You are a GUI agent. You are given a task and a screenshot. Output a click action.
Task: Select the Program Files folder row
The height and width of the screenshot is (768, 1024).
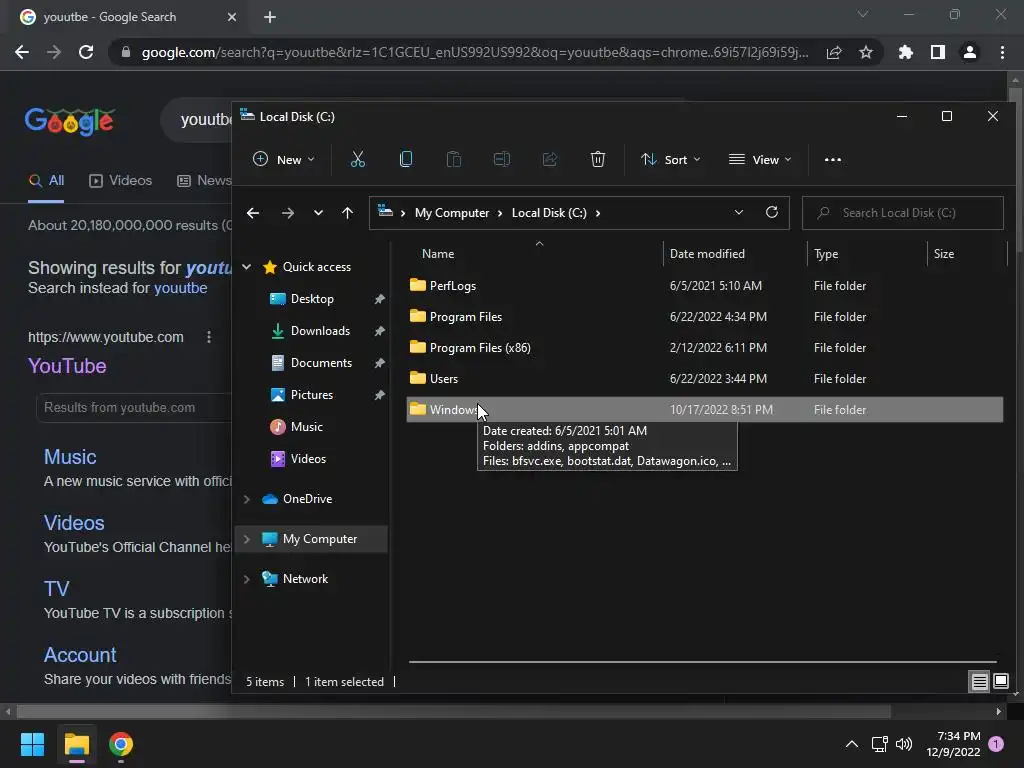point(704,317)
